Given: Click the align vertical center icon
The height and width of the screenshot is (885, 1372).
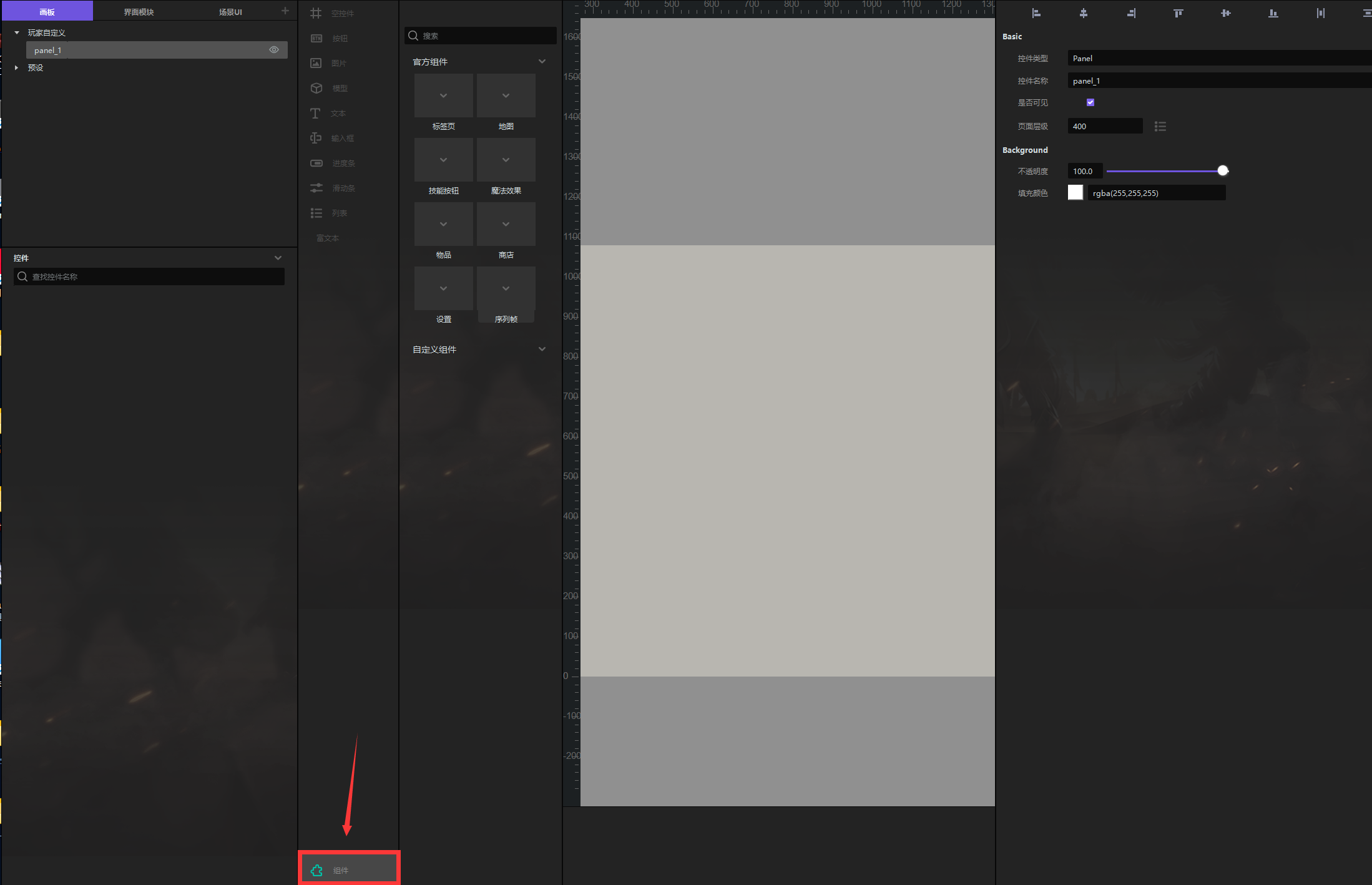Looking at the screenshot, I should click(1226, 13).
